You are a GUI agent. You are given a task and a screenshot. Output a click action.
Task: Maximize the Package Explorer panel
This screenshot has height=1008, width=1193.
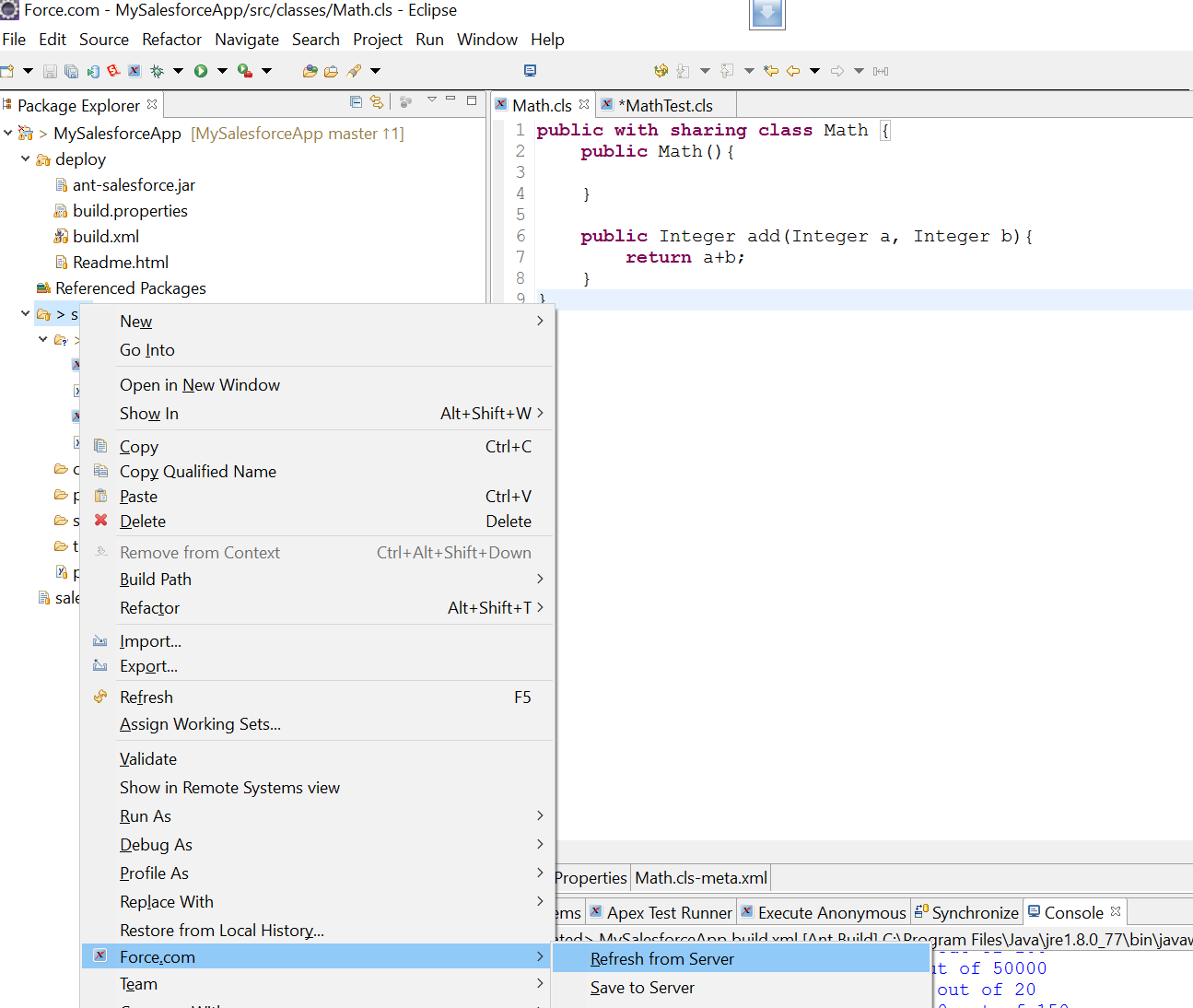coord(472,100)
